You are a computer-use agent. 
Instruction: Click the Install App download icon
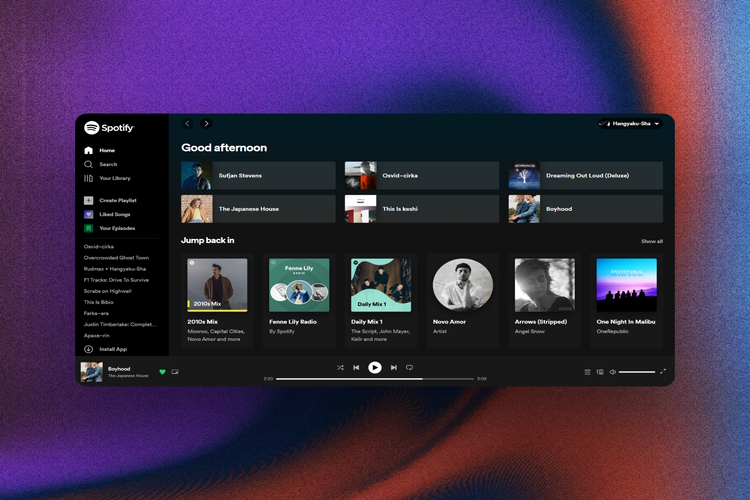pyautogui.click(x=88, y=349)
